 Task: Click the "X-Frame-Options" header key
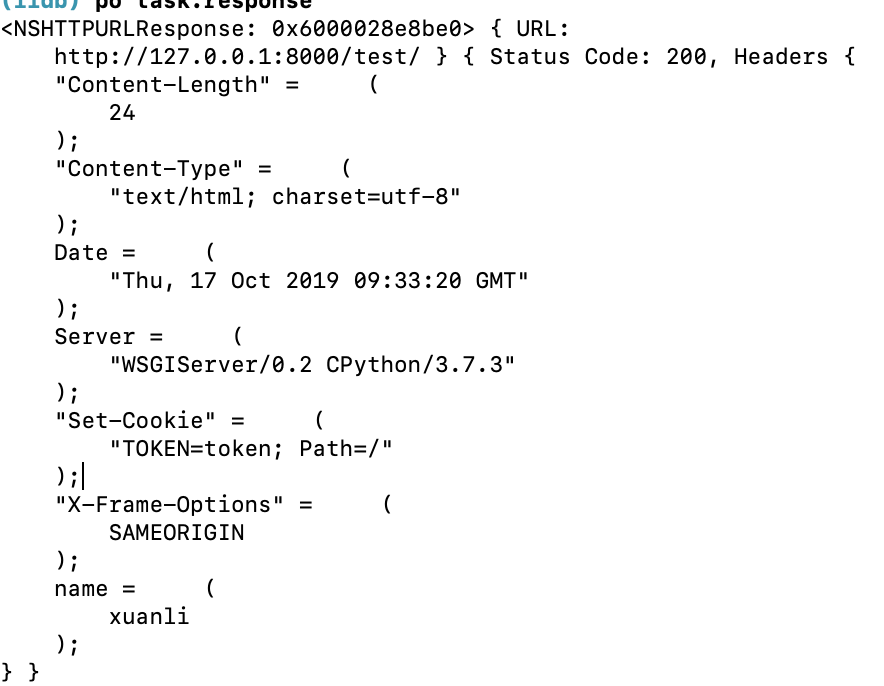pos(169,504)
